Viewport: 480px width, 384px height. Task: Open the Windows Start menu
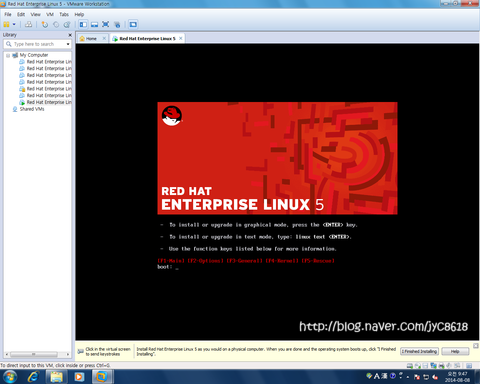[10, 377]
